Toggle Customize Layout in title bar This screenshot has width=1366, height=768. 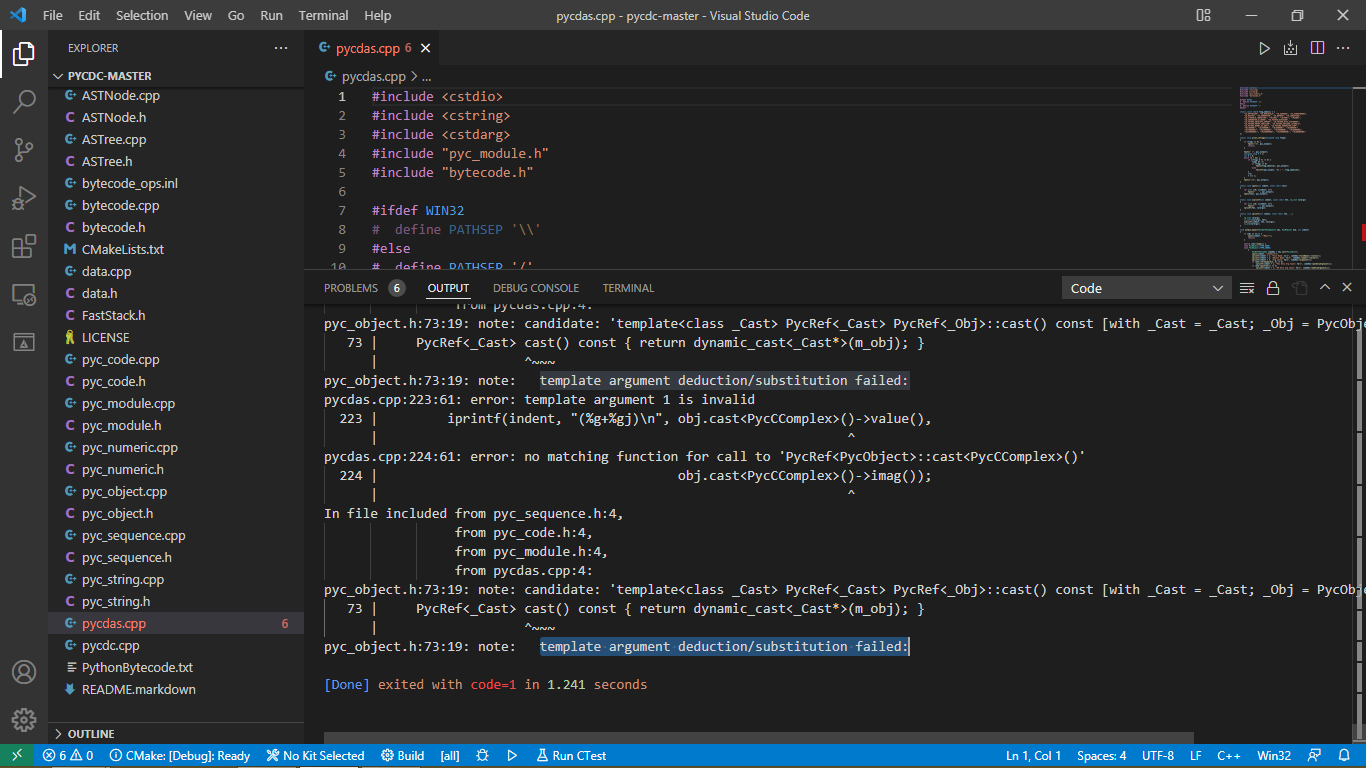click(x=1203, y=15)
